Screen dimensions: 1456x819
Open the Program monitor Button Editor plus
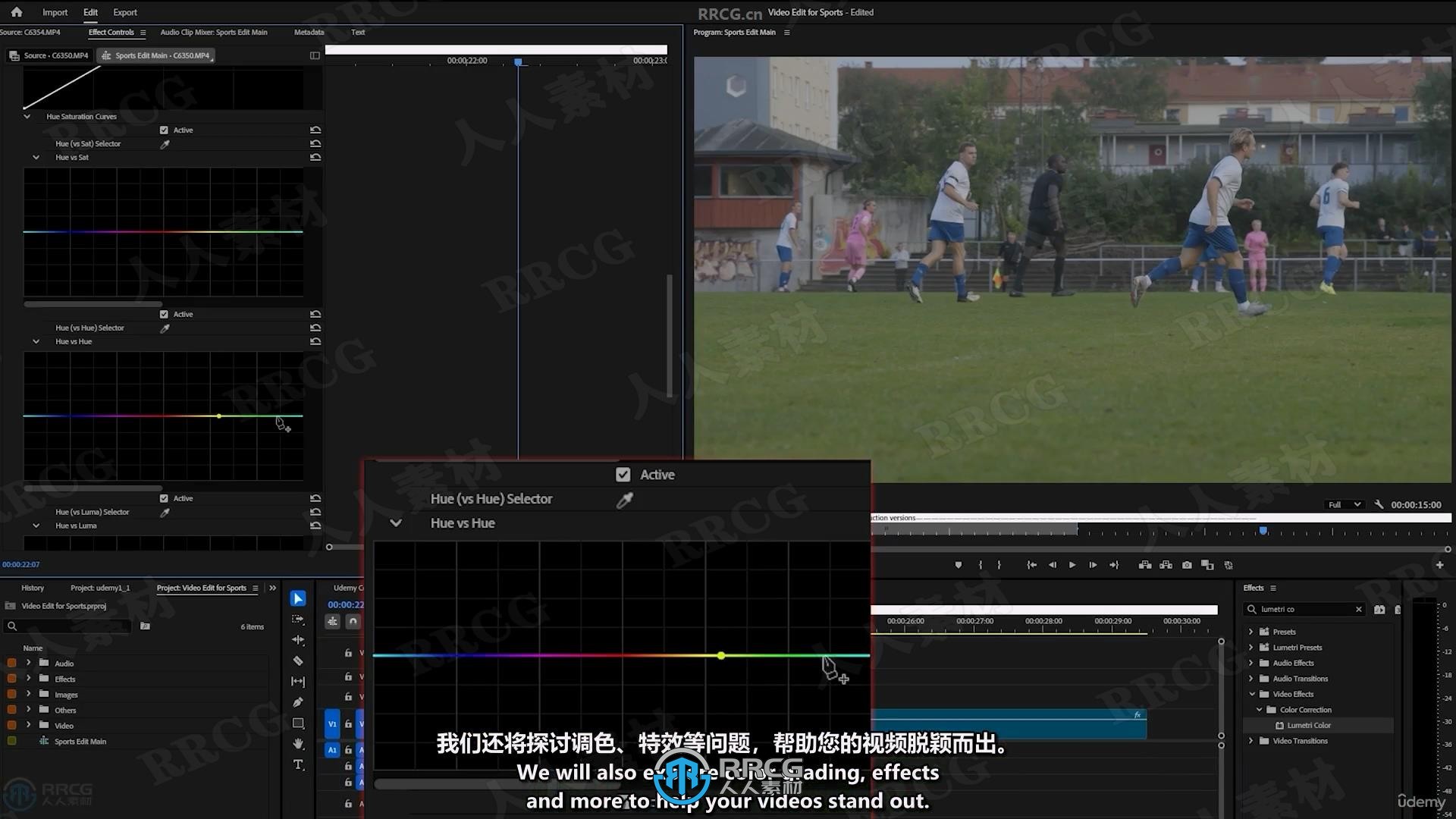pos(1439,565)
